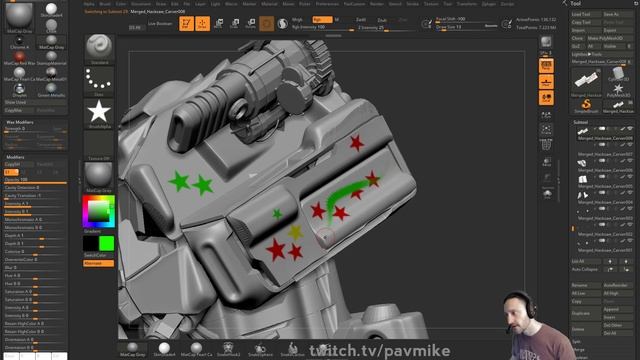Select the SimpleBrush tool icon
This screenshot has height=360, width=640.
point(586,106)
